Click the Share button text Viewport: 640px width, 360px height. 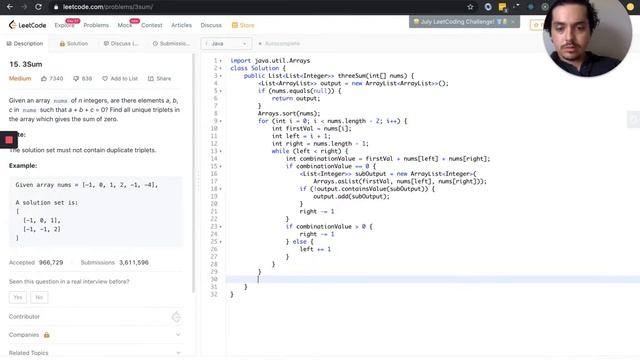[164, 78]
